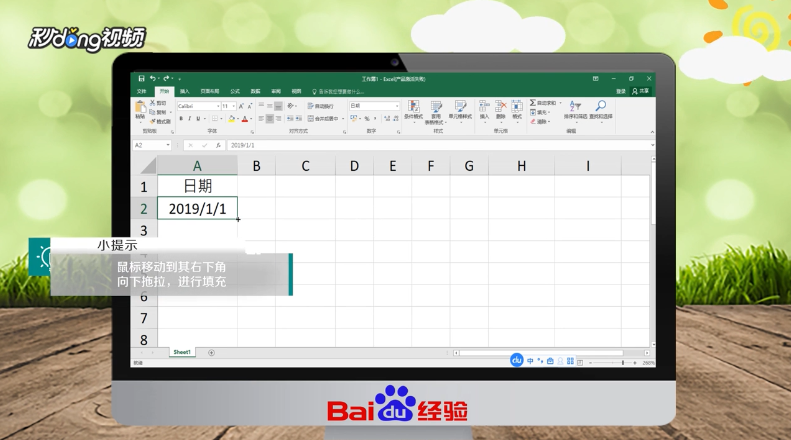Open fill color dropdown arrow
Screen dimensions: 791x440
(237, 119)
